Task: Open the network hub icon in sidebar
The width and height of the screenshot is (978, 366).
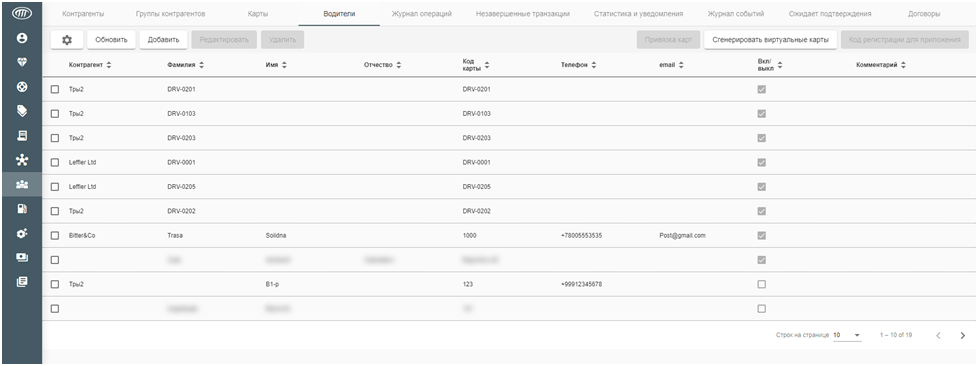Action: (x=22, y=160)
